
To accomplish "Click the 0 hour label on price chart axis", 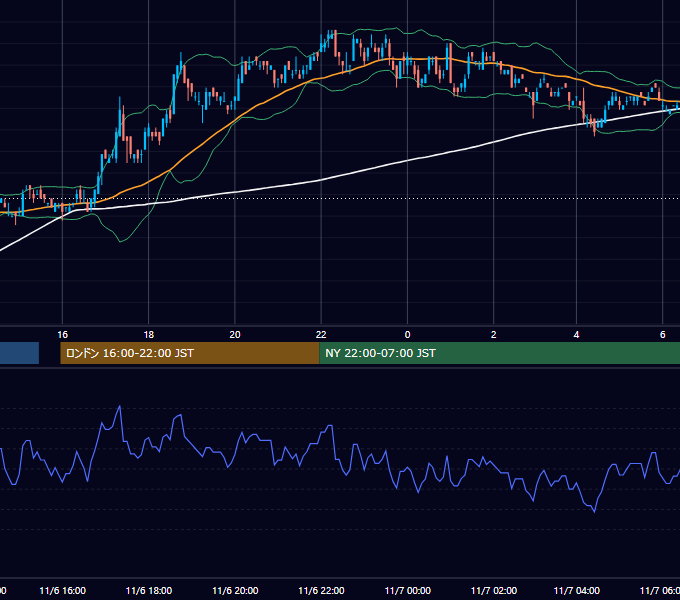I will pyautogui.click(x=407, y=335).
